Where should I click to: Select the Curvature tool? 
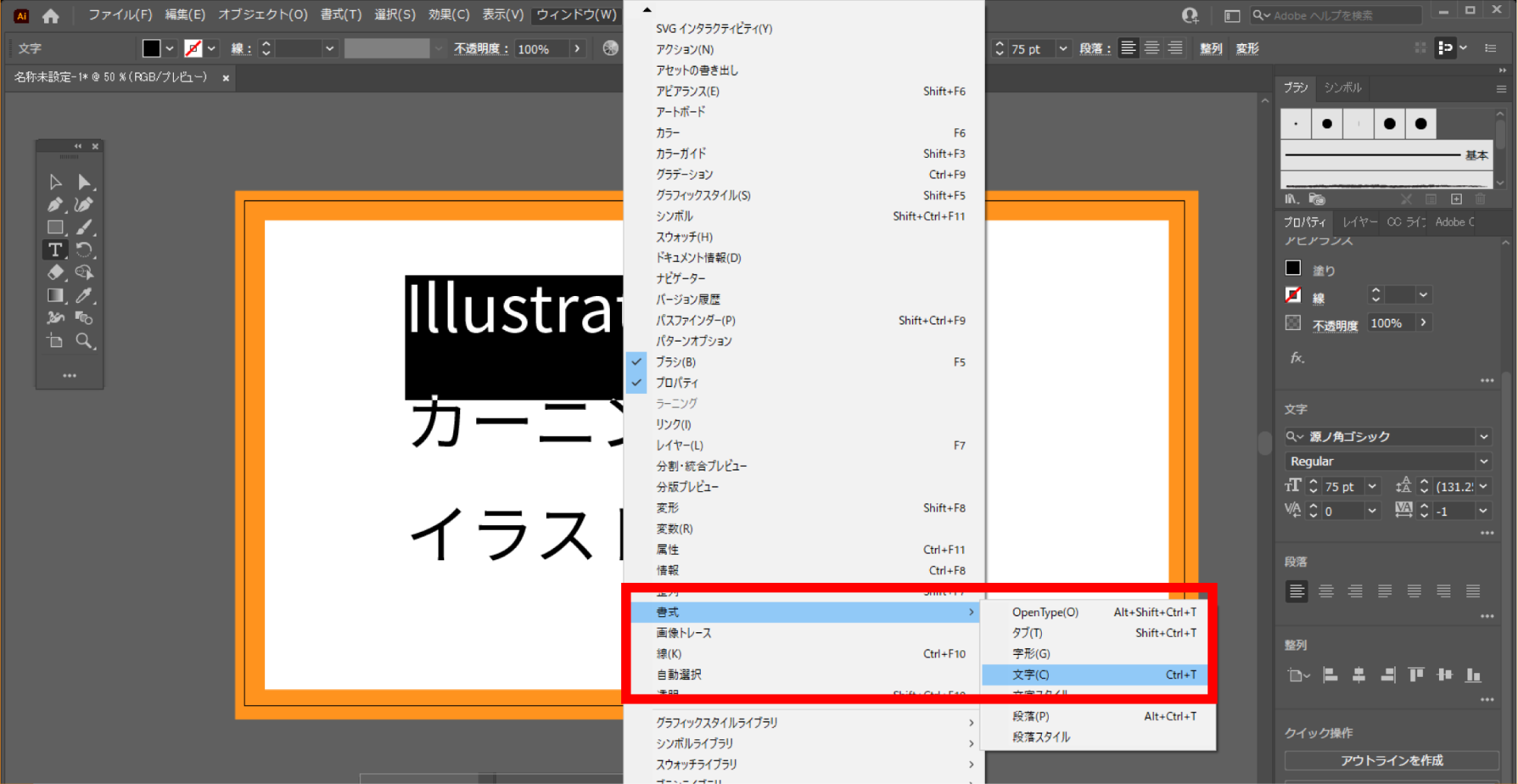coord(84,205)
